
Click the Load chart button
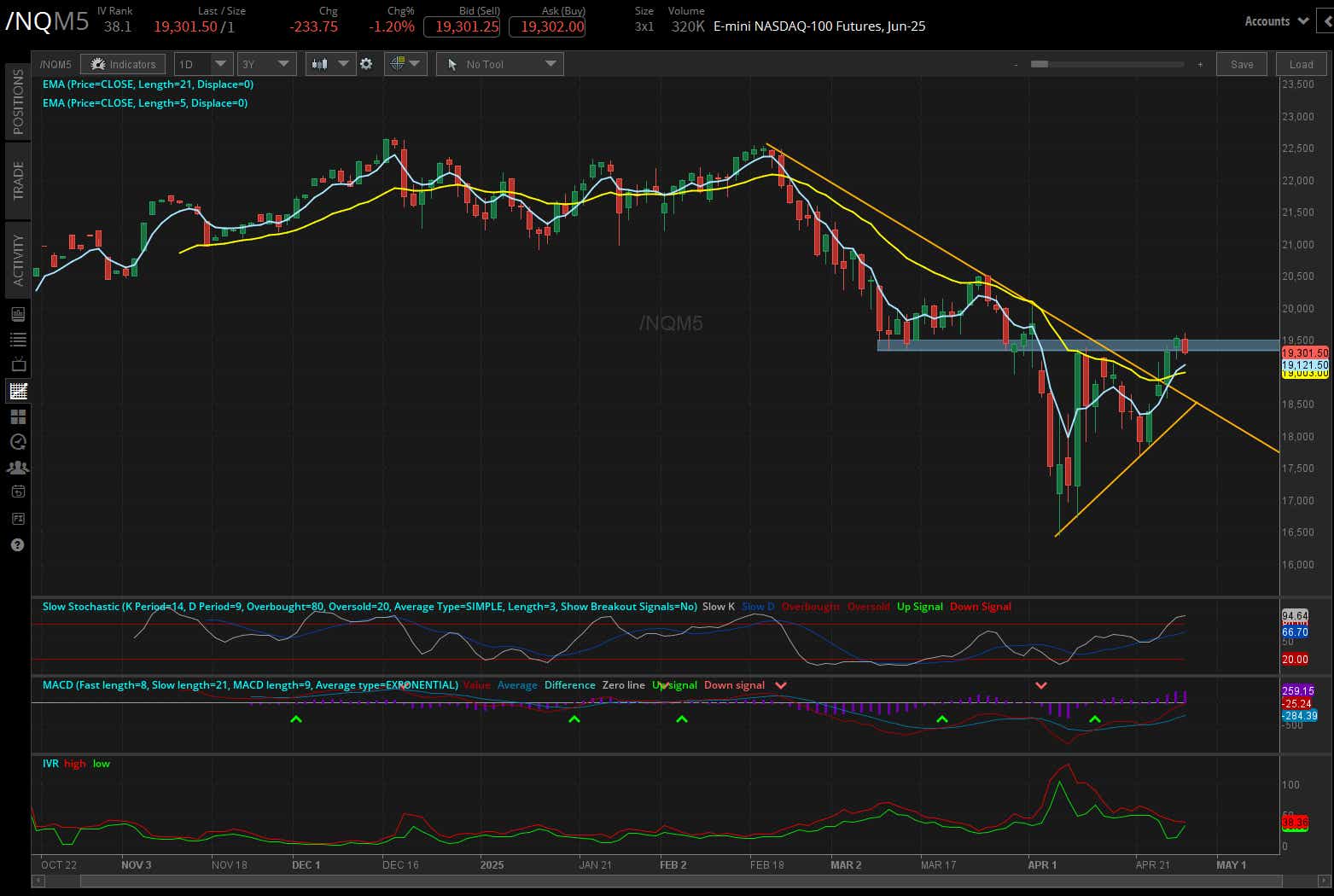1301,63
